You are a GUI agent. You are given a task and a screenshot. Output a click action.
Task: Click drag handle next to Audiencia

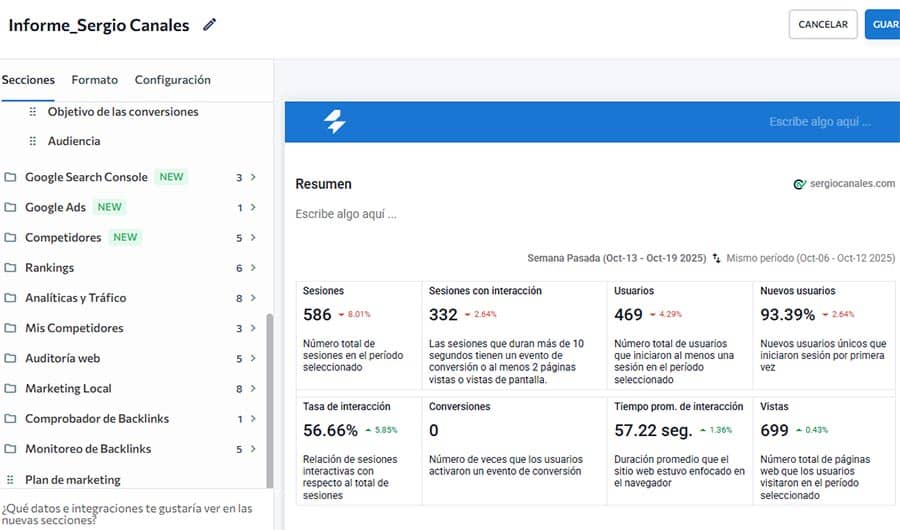(x=33, y=141)
